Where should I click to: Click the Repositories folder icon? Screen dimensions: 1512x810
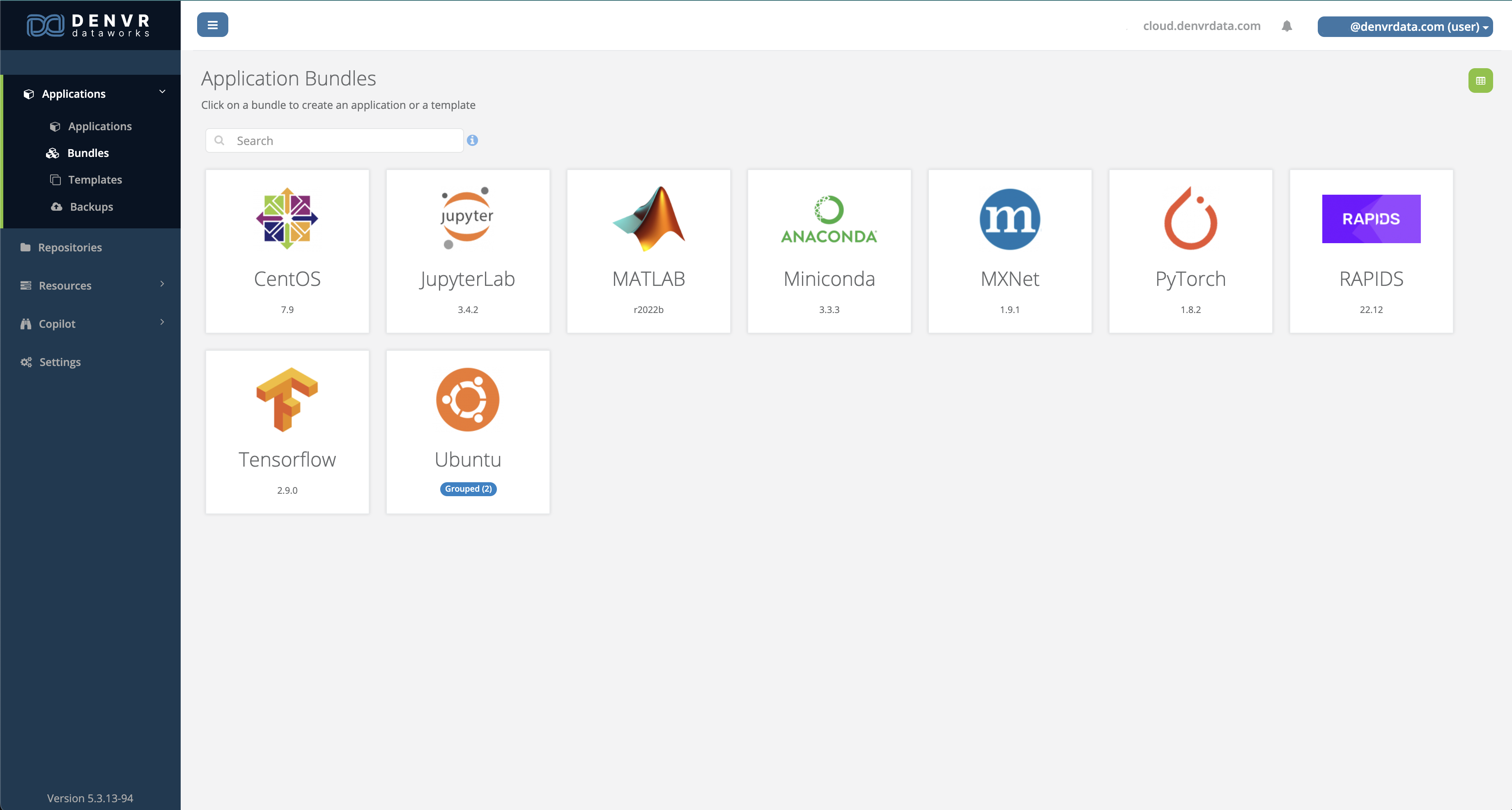click(x=25, y=247)
